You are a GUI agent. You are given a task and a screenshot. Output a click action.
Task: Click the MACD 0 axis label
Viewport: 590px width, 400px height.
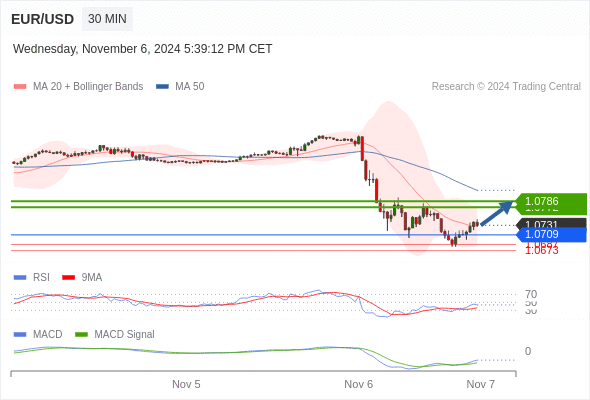pyautogui.click(x=528, y=351)
